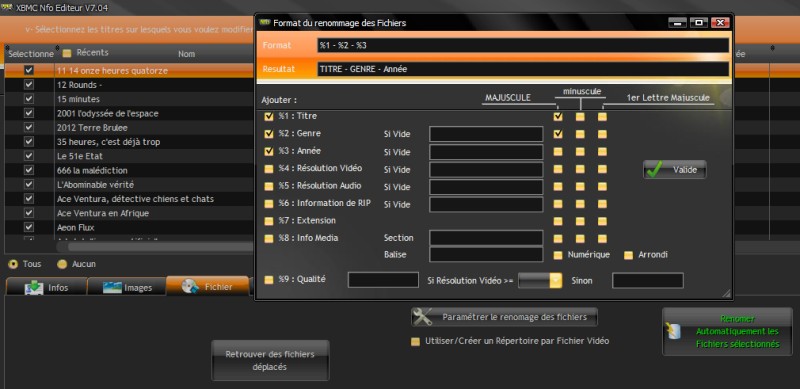This screenshot has height=389, width=800.
Task: Enable the %4 : Résolution Vidéo checkbox
Action: coord(268,168)
